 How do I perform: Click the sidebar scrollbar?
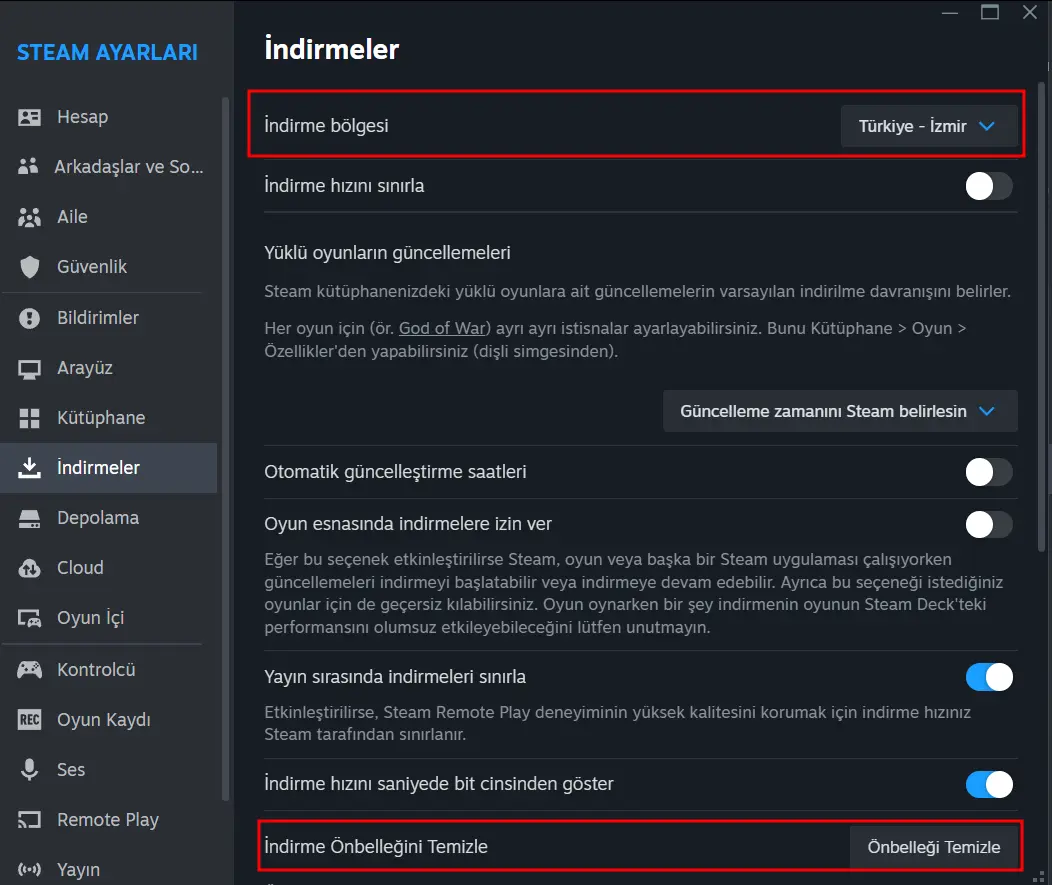[225, 448]
